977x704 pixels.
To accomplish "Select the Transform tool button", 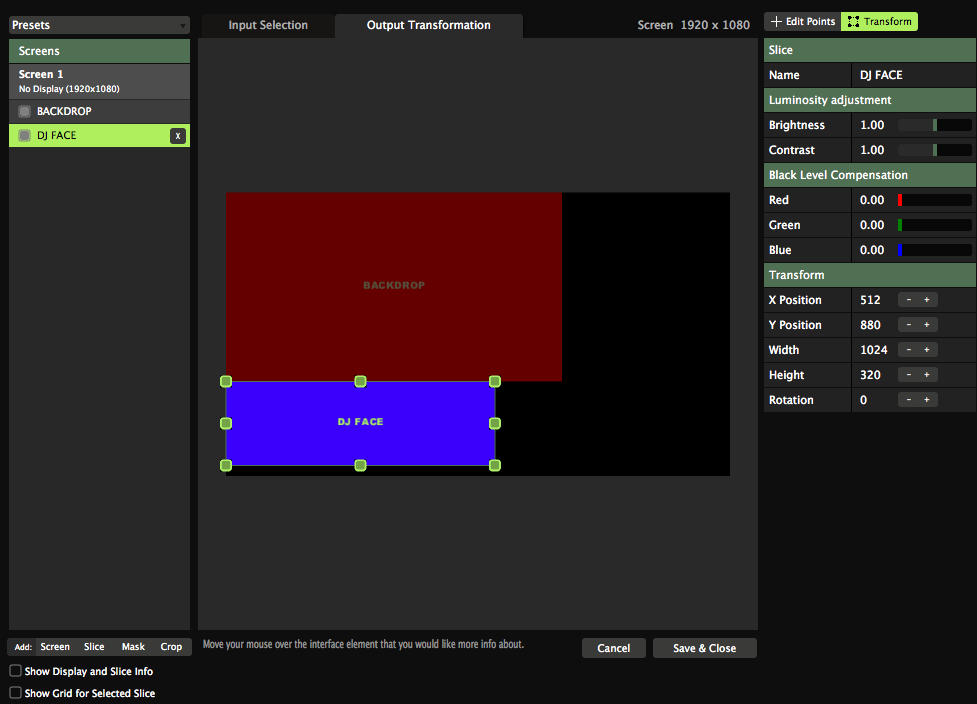I will click(879, 21).
